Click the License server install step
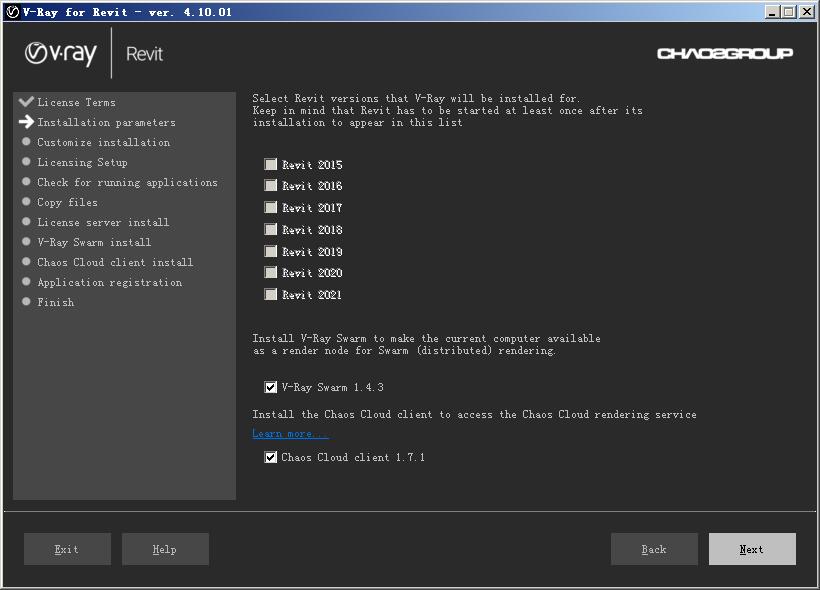Image resolution: width=820 pixels, height=590 pixels. point(103,222)
